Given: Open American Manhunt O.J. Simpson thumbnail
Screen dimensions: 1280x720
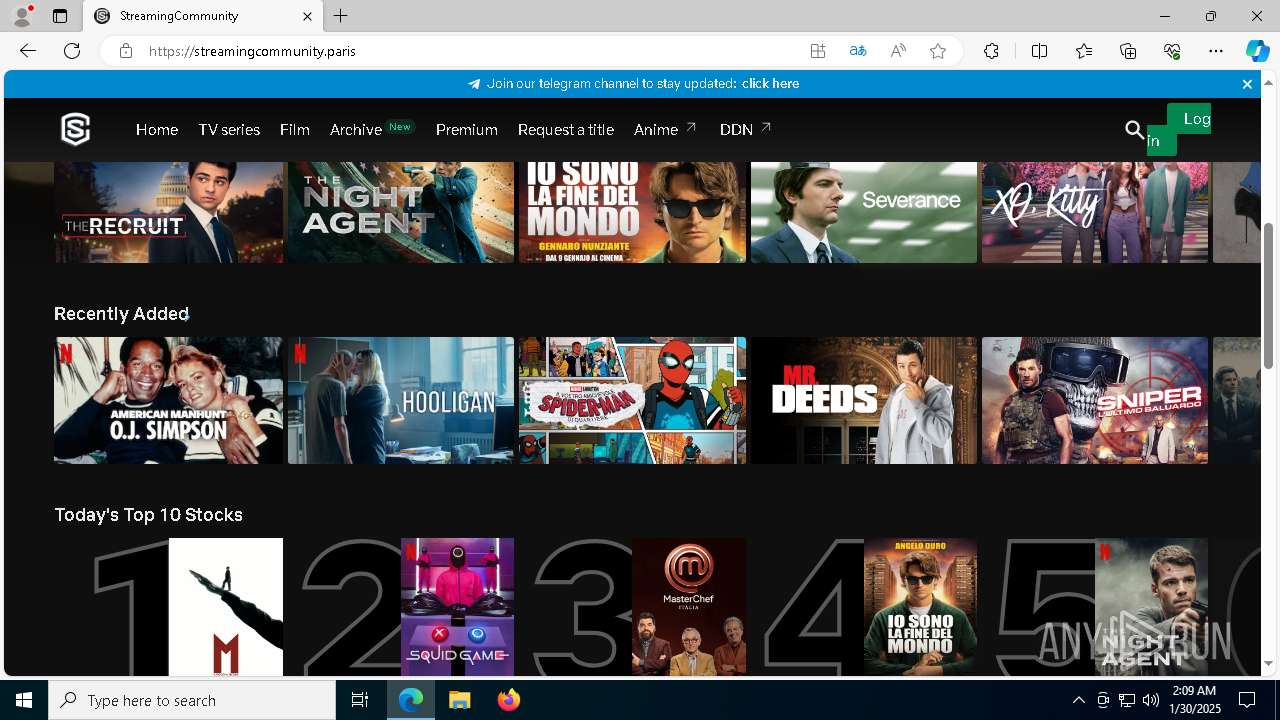Looking at the screenshot, I should (x=169, y=400).
